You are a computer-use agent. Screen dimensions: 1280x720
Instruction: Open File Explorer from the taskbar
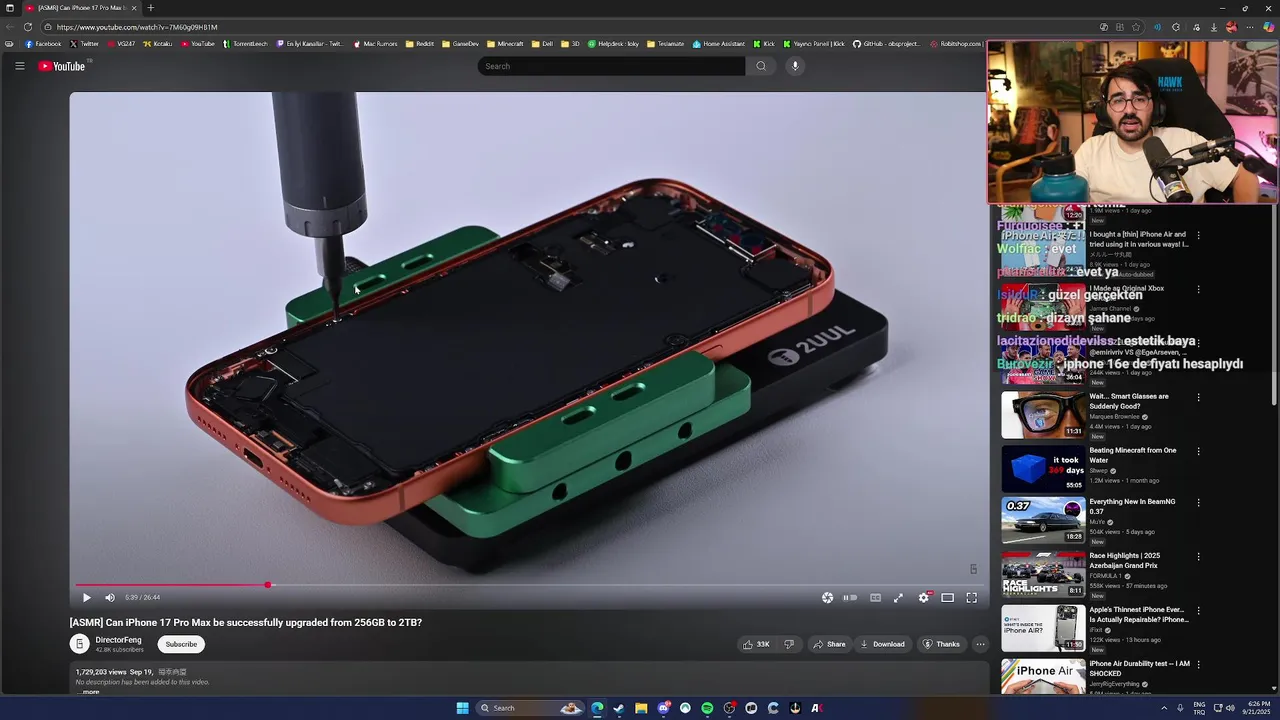[x=641, y=708]
